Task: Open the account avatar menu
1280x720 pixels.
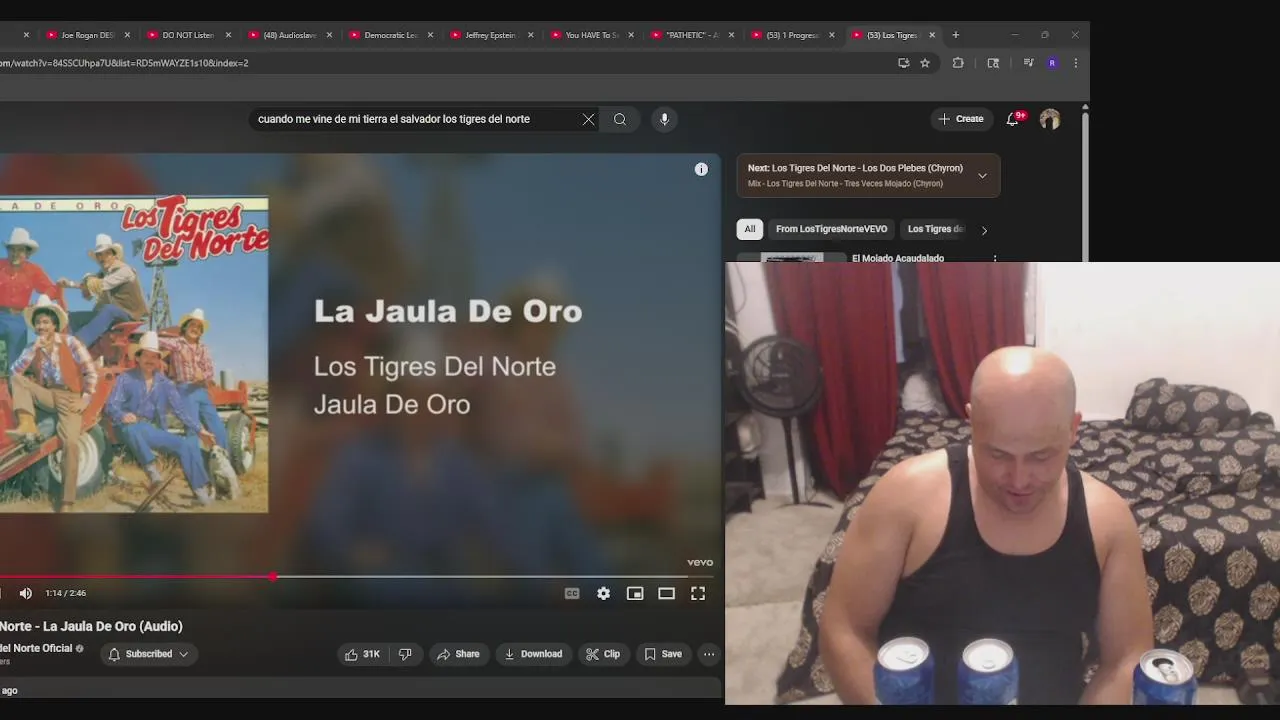Action: pyautogui.click(x=1050, y=119)
